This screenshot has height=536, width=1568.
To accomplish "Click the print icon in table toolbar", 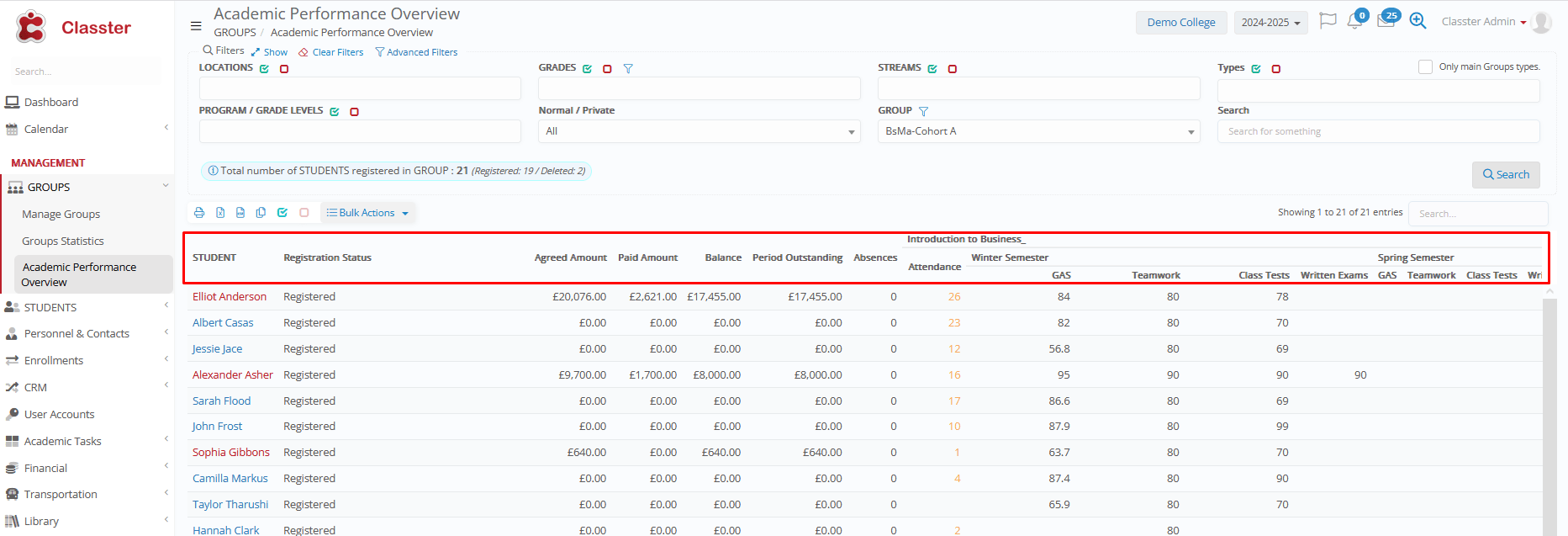I will coord(199,213).
